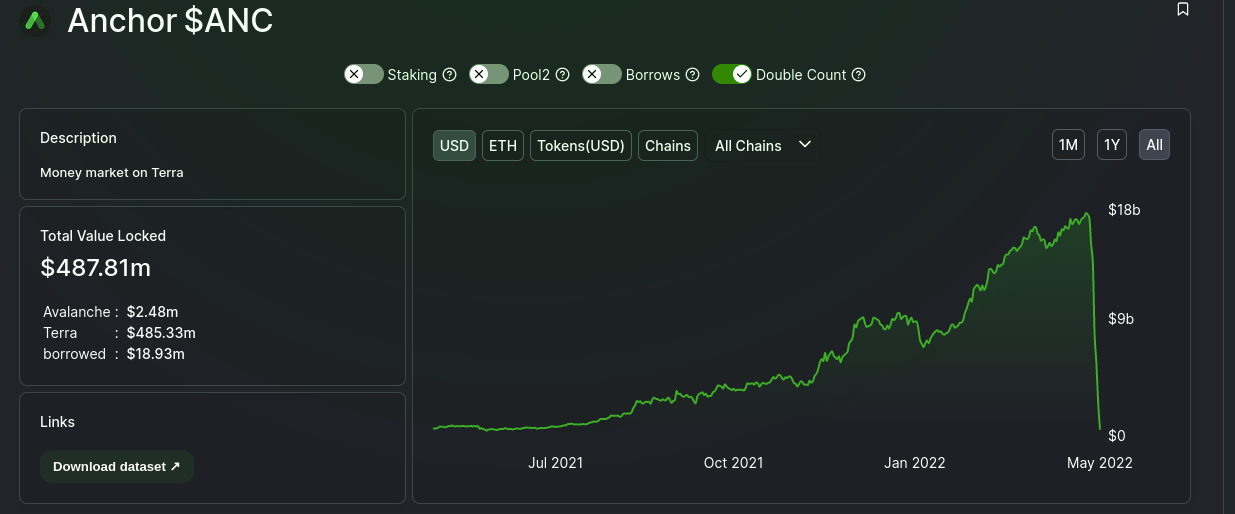Select the USD chart denomination
The image size is (1235, 514).
click(454, 145)
